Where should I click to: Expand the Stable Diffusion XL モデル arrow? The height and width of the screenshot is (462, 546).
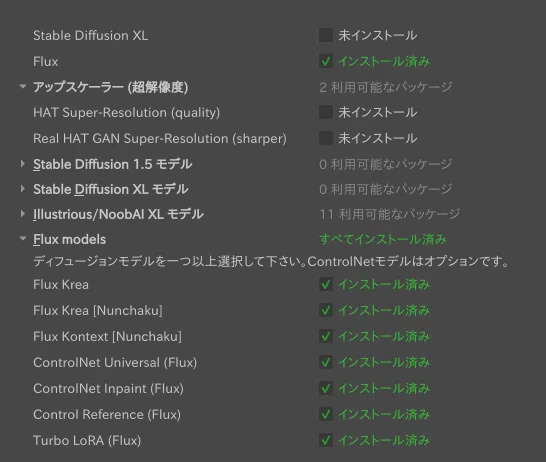pyautogui.click(x=23, y=189)
